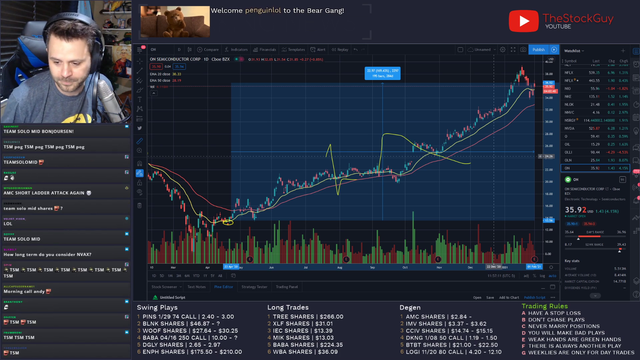Expand the key stats section chevron
640x360 pixels.
(595, 296)
